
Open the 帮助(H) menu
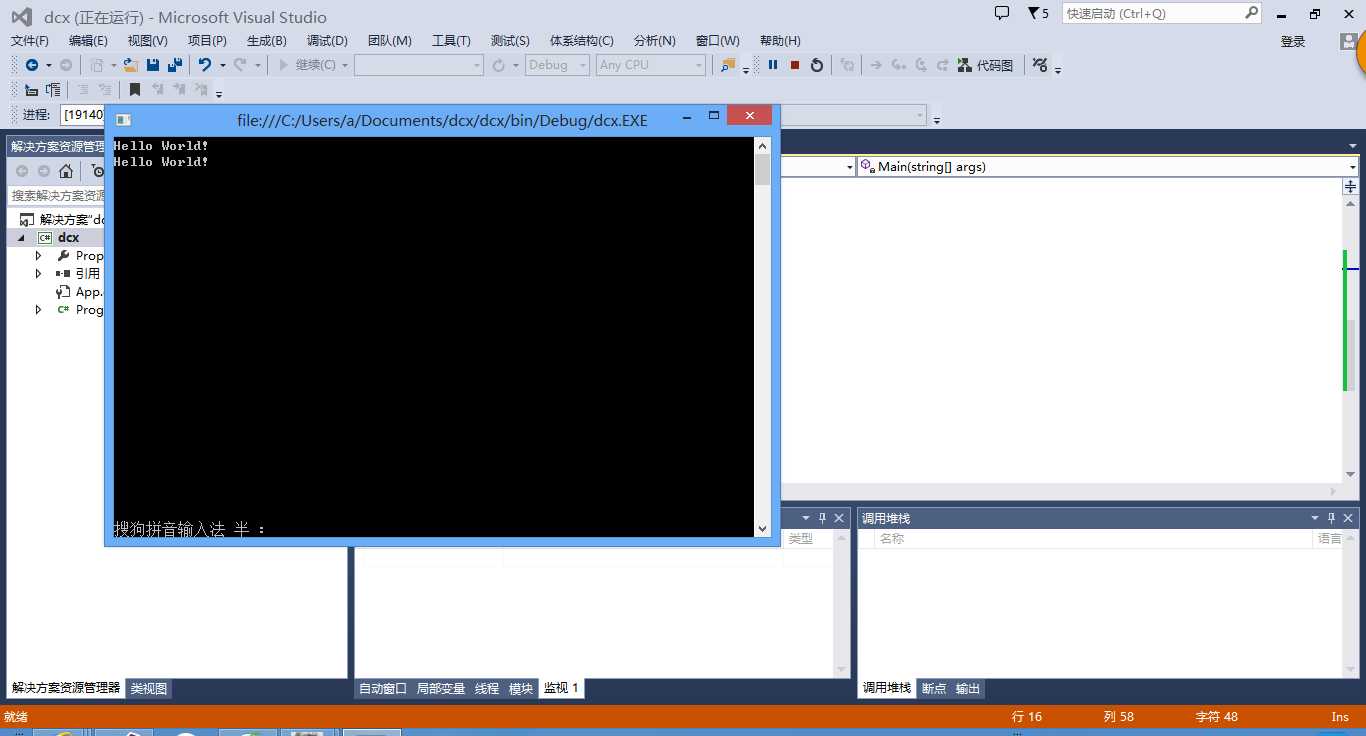(780, 41)
